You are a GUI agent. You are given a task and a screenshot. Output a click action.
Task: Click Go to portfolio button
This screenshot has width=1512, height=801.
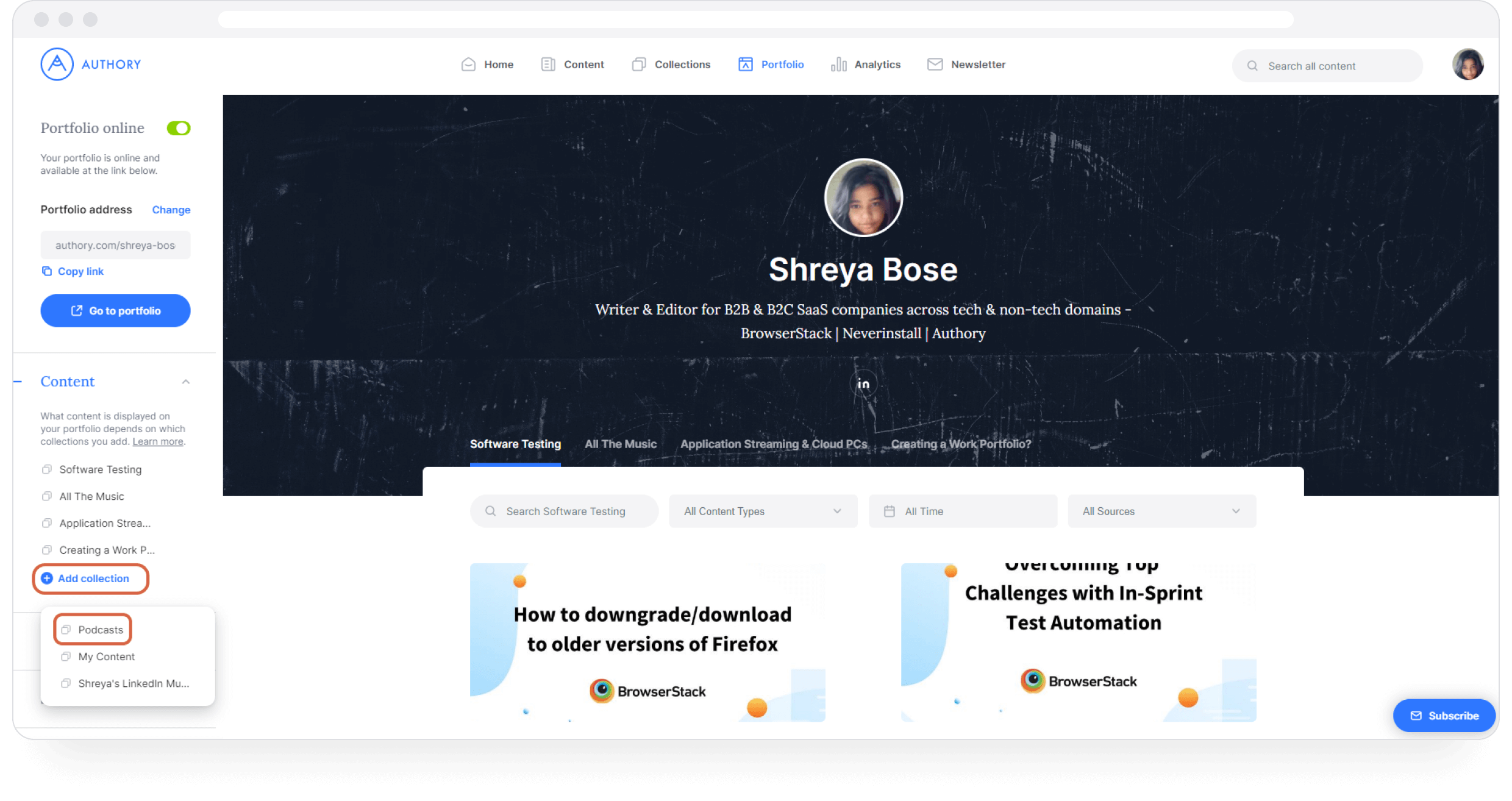tap(115, 311)
